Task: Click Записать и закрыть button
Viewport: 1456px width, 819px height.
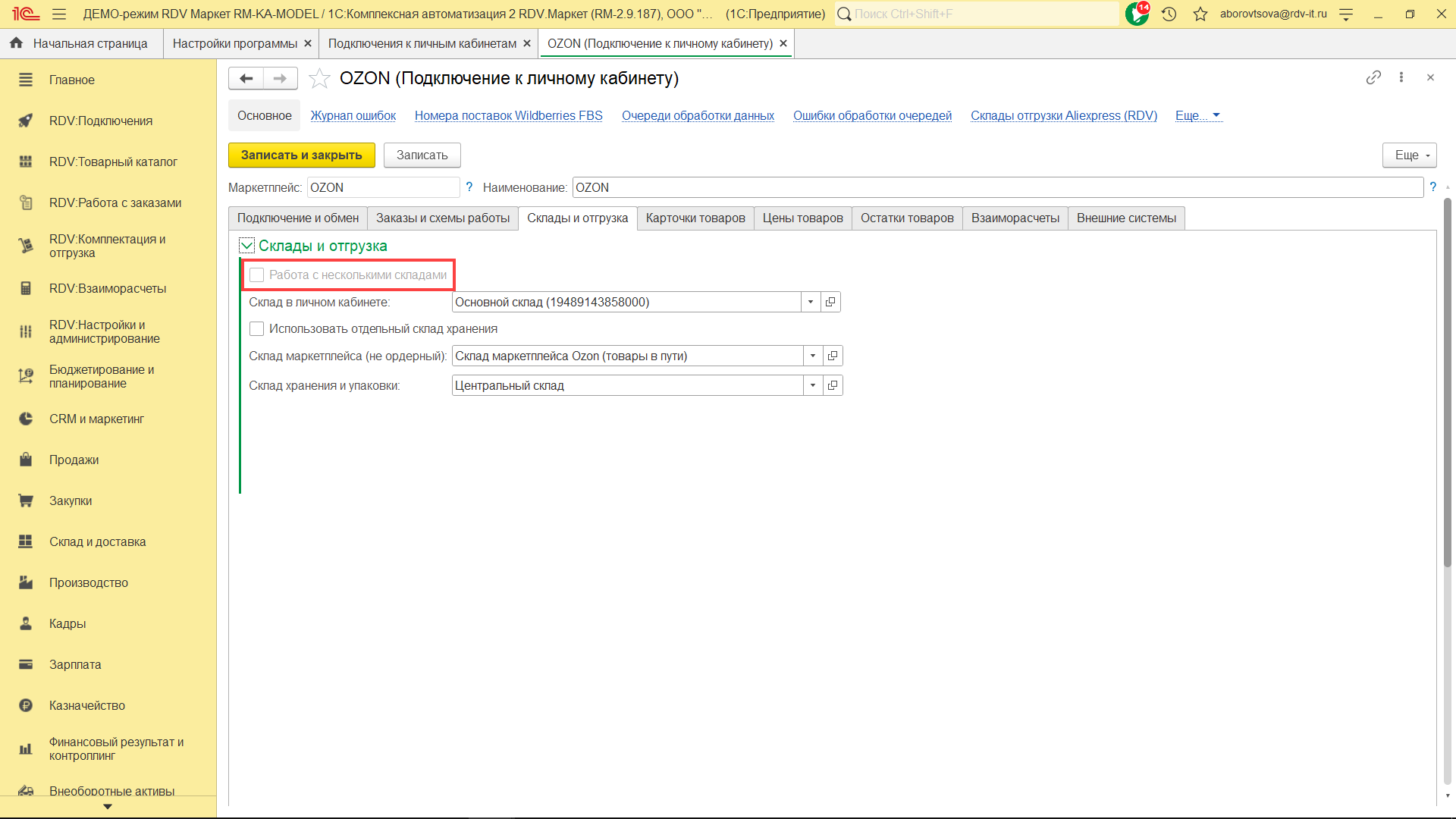Action: click(301, 155)
